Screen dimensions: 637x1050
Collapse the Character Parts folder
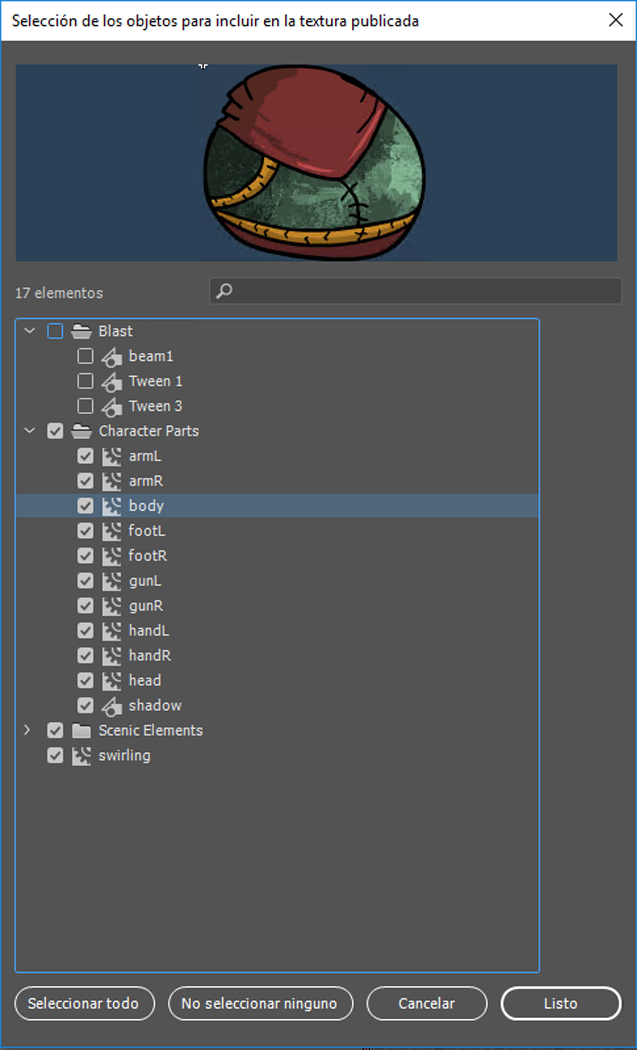click(x=29, y=431)
